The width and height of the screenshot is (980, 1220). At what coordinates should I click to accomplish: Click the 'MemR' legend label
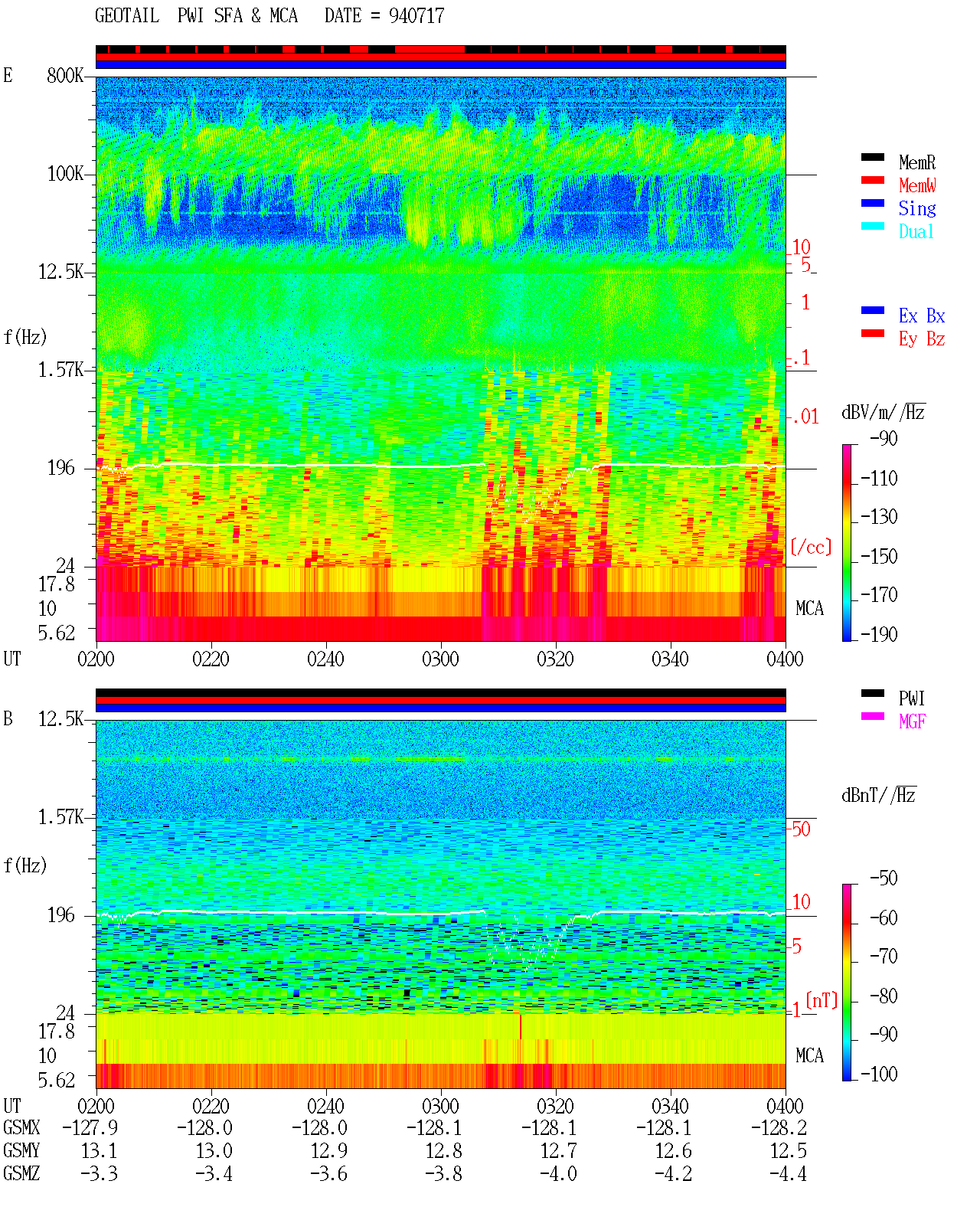917,162
